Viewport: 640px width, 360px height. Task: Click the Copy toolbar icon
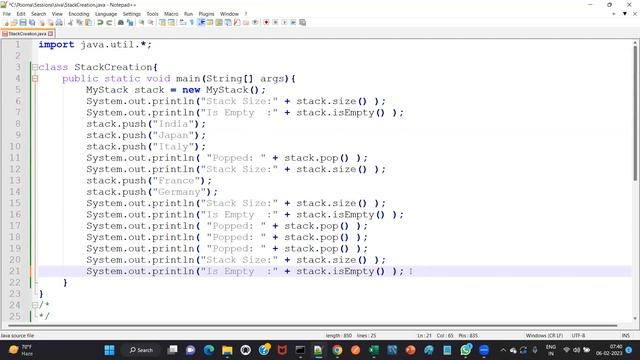79,22
